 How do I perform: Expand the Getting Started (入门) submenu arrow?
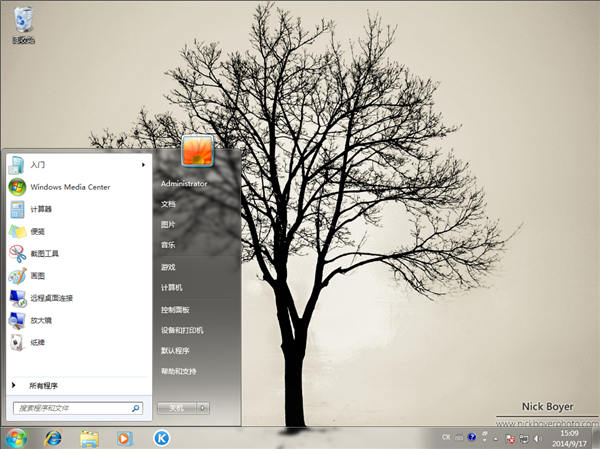coord(143,164)
